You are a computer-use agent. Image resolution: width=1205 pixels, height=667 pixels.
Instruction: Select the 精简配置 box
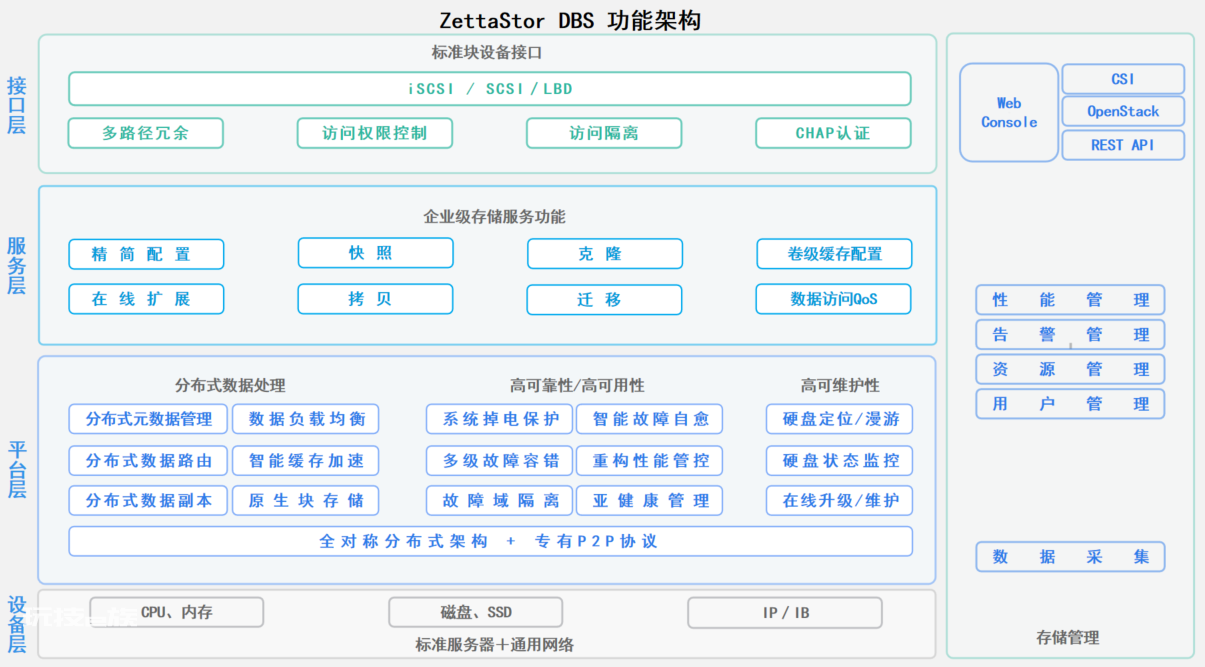click(146, 254)
